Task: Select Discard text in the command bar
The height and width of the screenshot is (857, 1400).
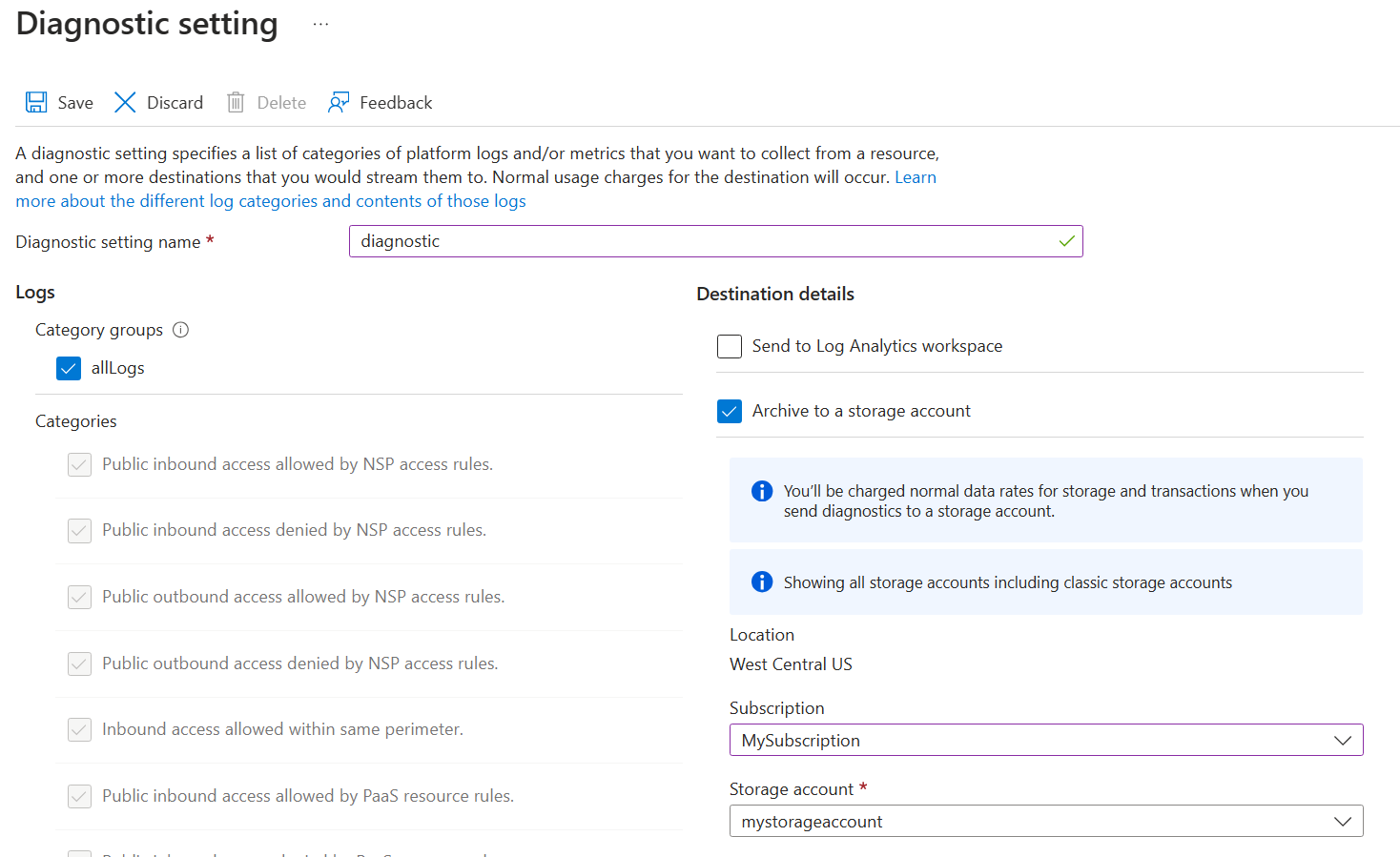Action: (x=175, y=103)
